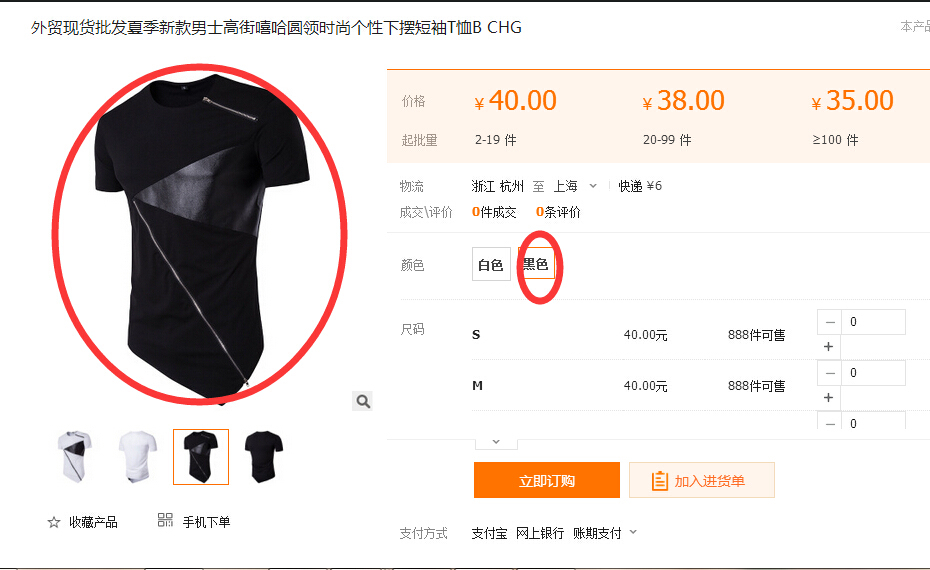Click the 立即订购 button
930x570 pixels.
tap(547, 480)
